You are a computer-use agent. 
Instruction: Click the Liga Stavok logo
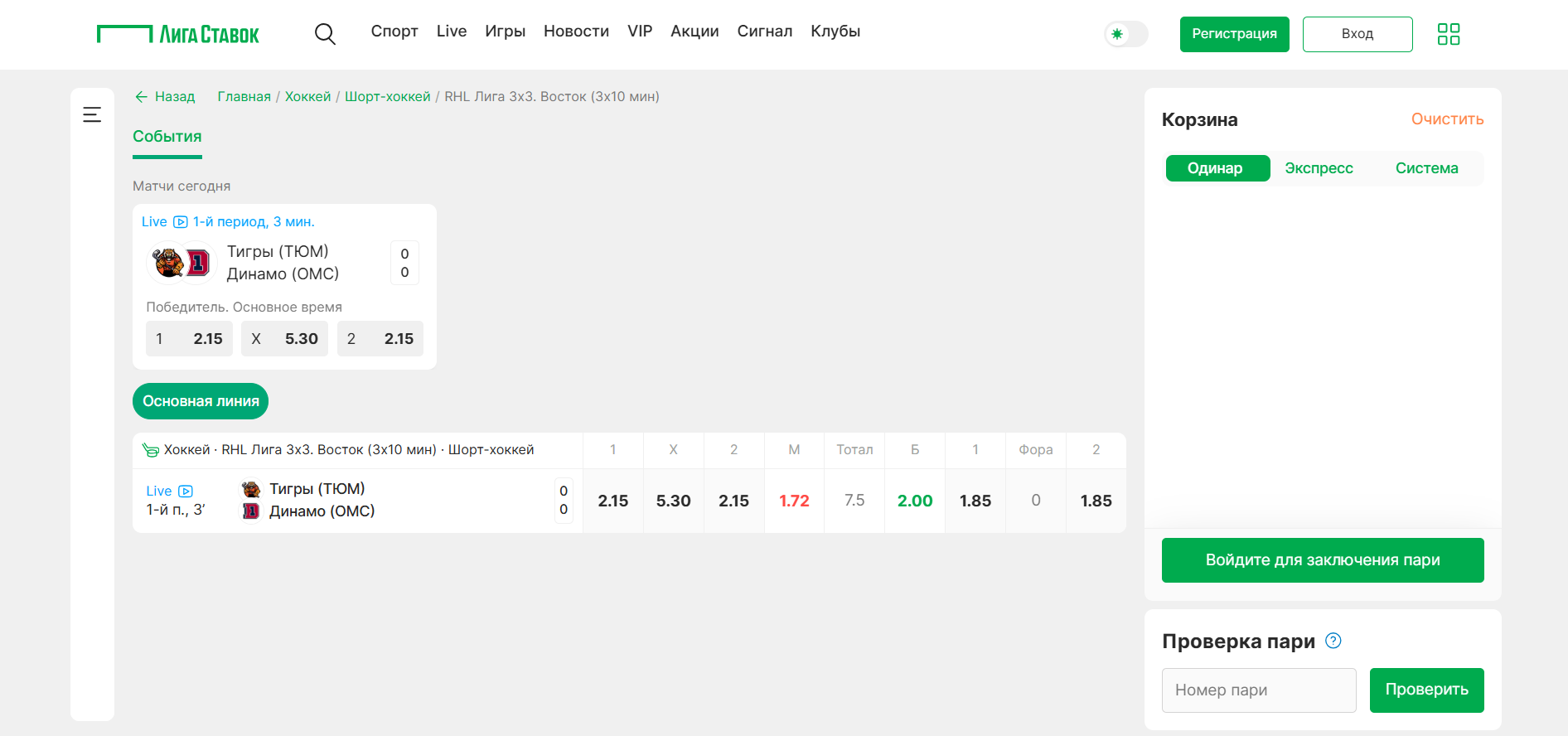178,34
